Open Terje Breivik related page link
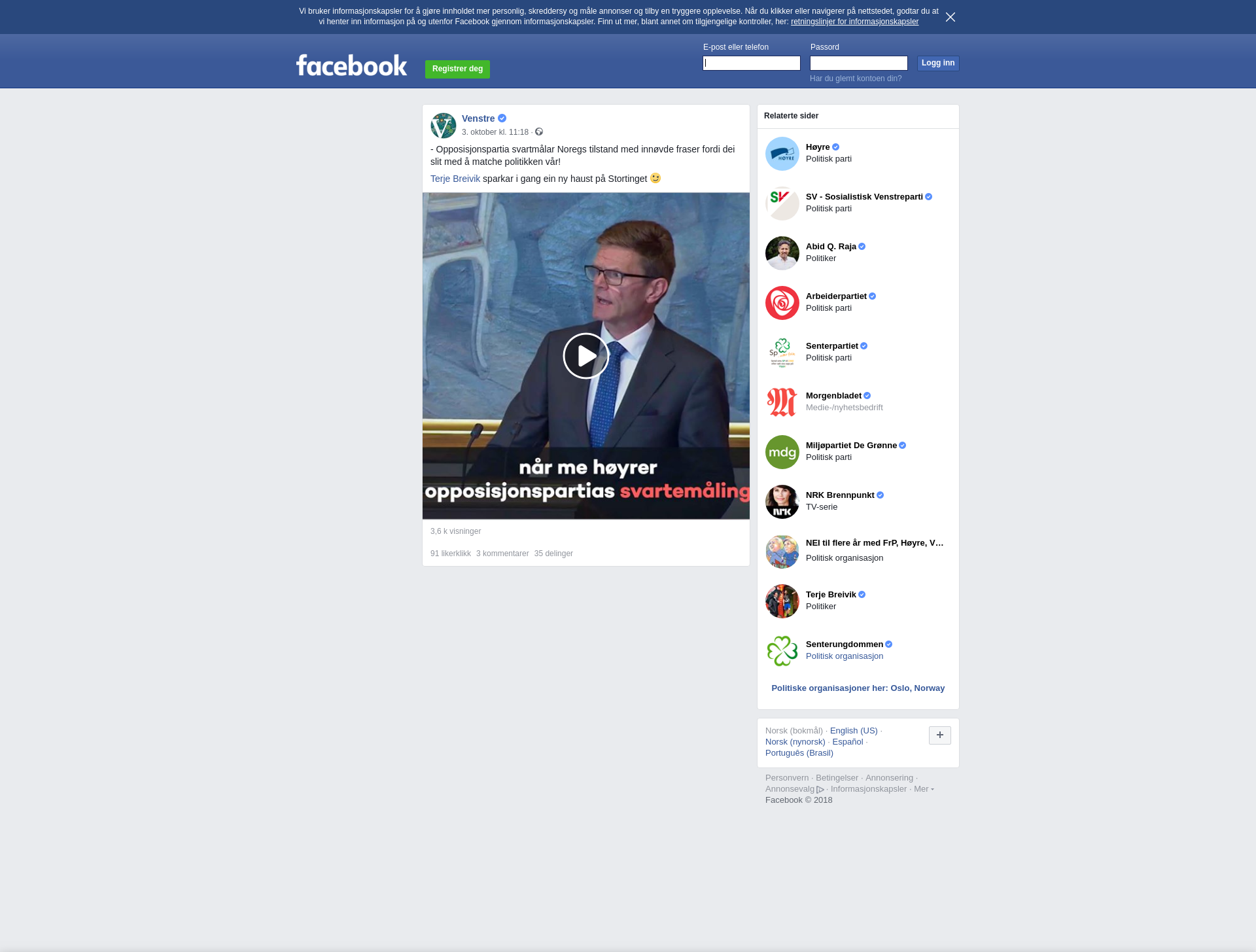This screenshot has width=1256, height=952. [831, 595]
